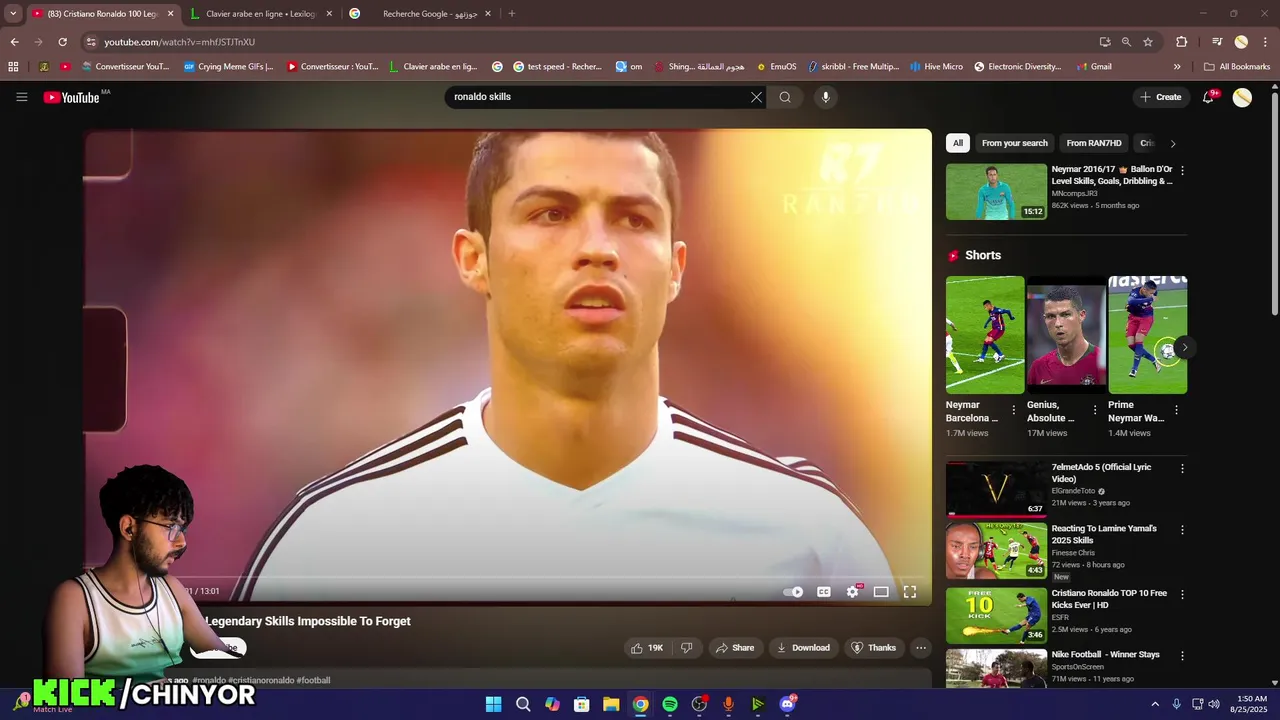1280x720 pixels.
Task: Enter fullscreen video mode
Action: (x=910, y=591)
